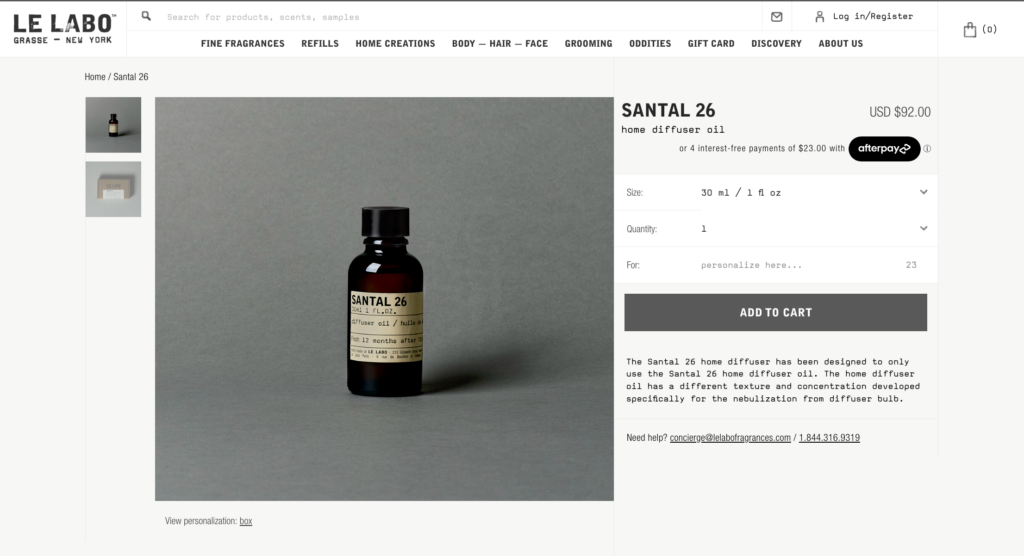This screenshot has height=556, width=1024.
Task: Select the Discovery menu item
Action: tap(776, 44)
